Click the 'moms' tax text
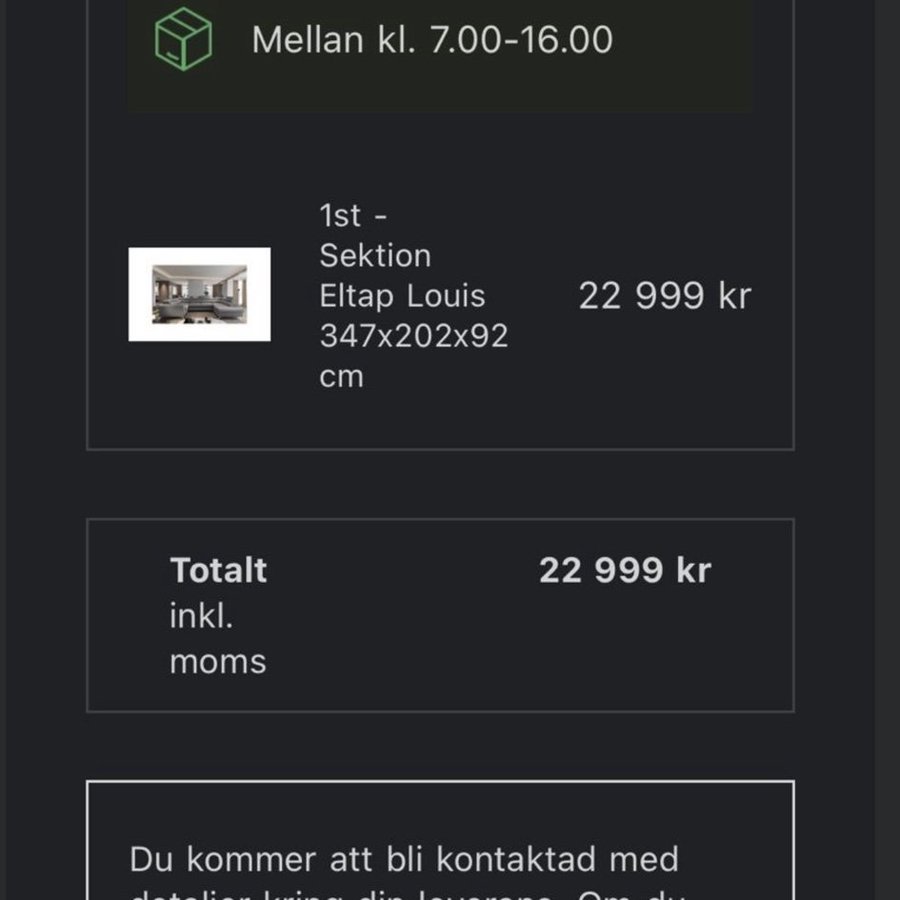The image size is (900, 900). tap(218, 661)
